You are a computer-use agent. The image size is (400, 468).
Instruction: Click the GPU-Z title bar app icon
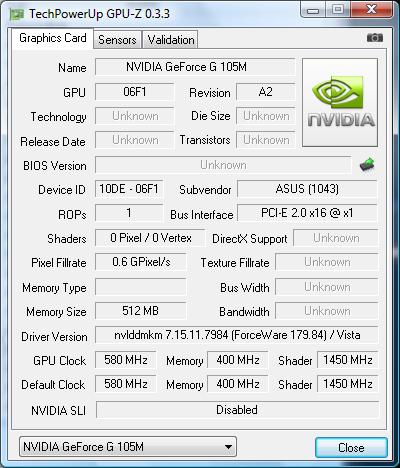click(17, 15)
